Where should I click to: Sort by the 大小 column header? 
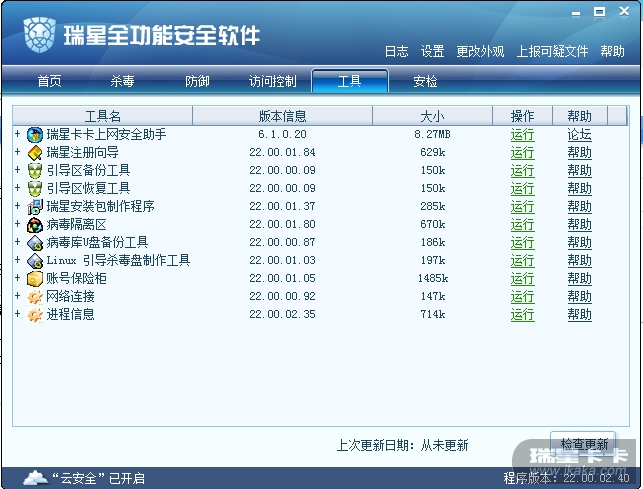(x=432, y=116)
